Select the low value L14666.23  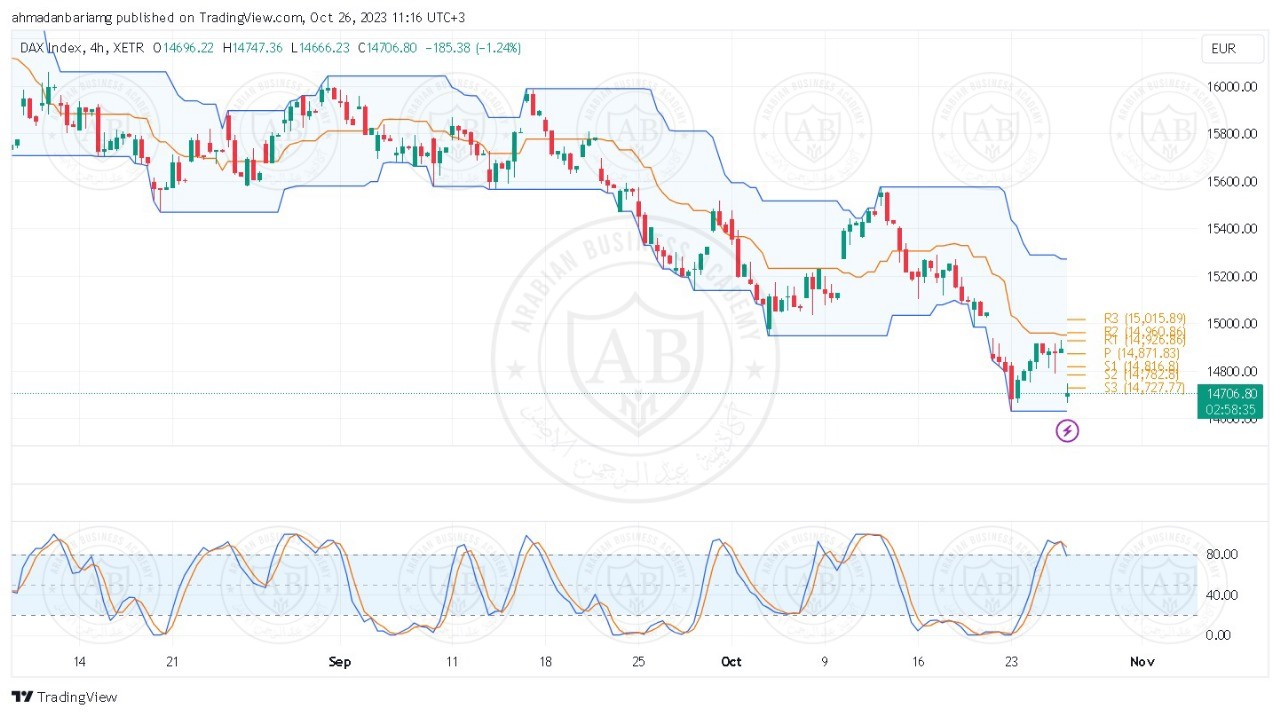[320, 48]
